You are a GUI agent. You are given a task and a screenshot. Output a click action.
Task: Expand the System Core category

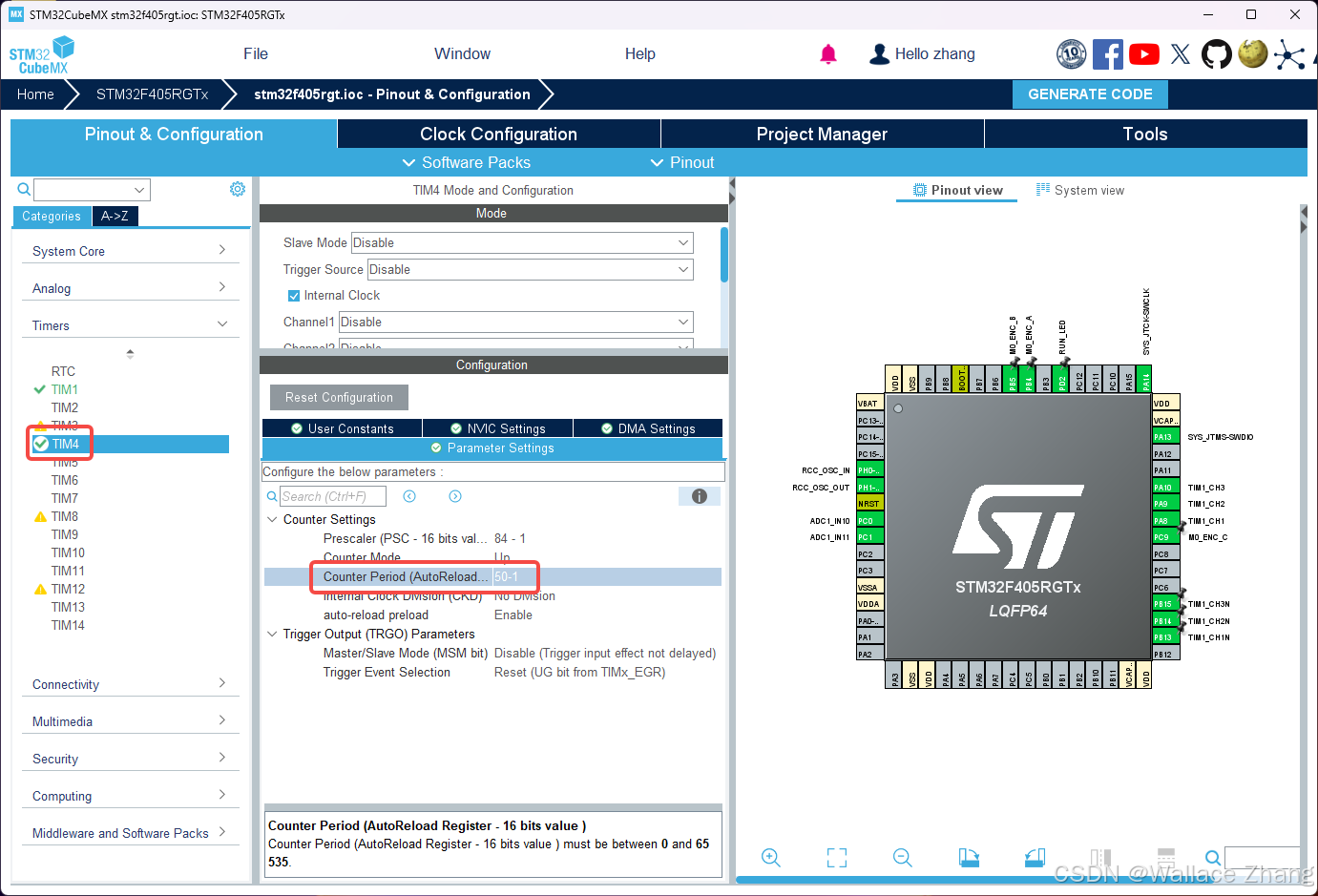click(x=130, y=251)
